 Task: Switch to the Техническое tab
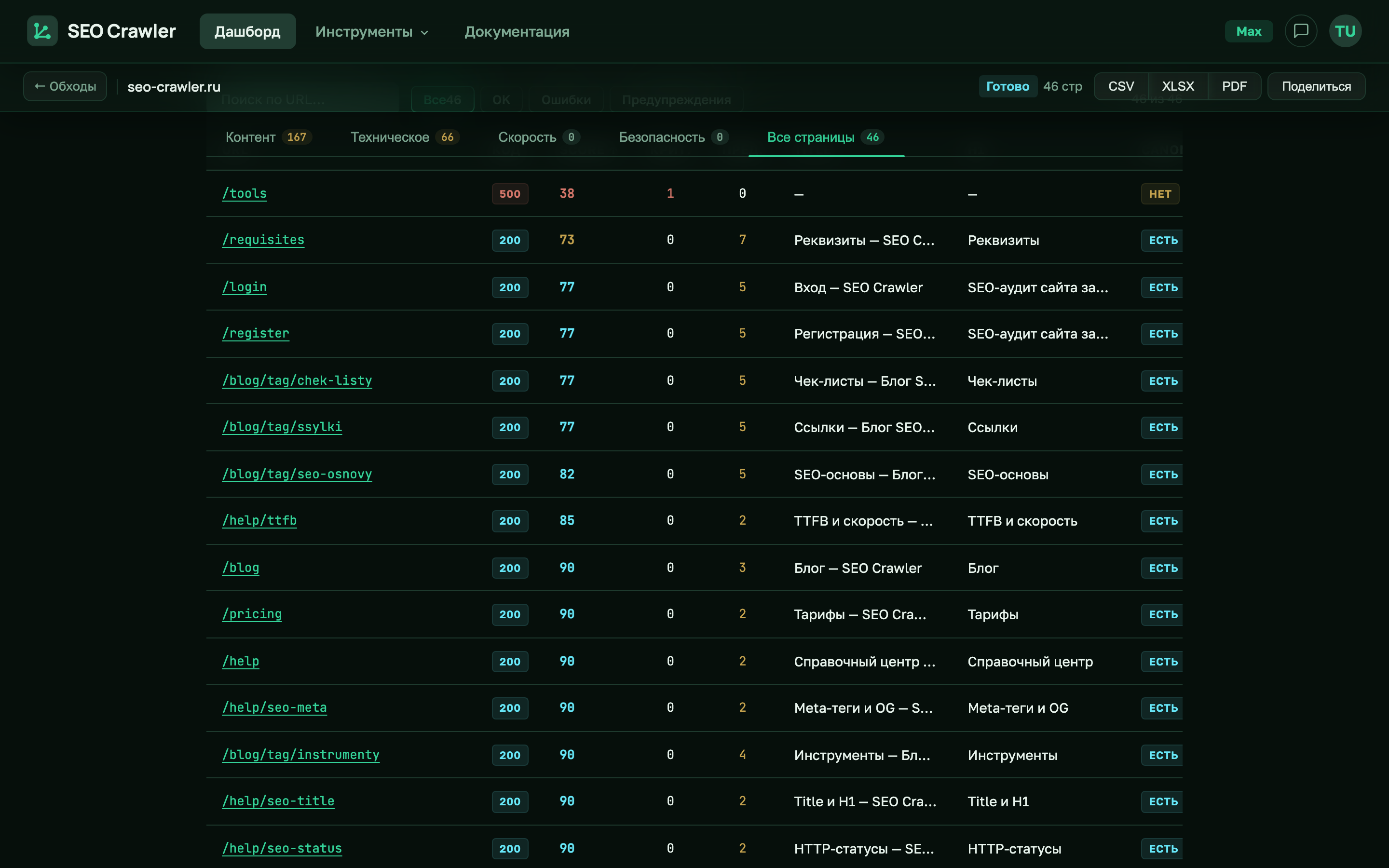coord(405,137)
